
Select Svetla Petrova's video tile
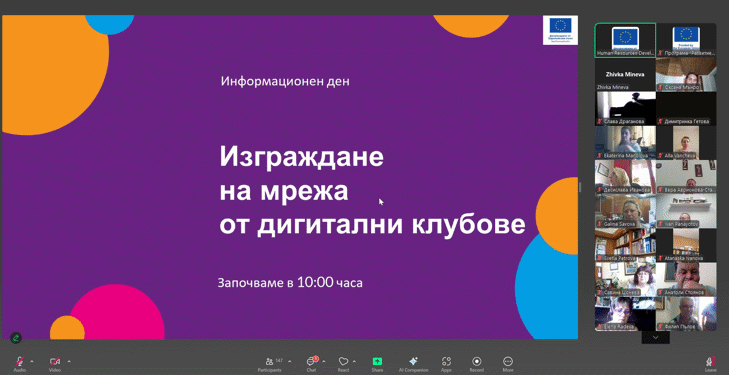pos(625,245)
